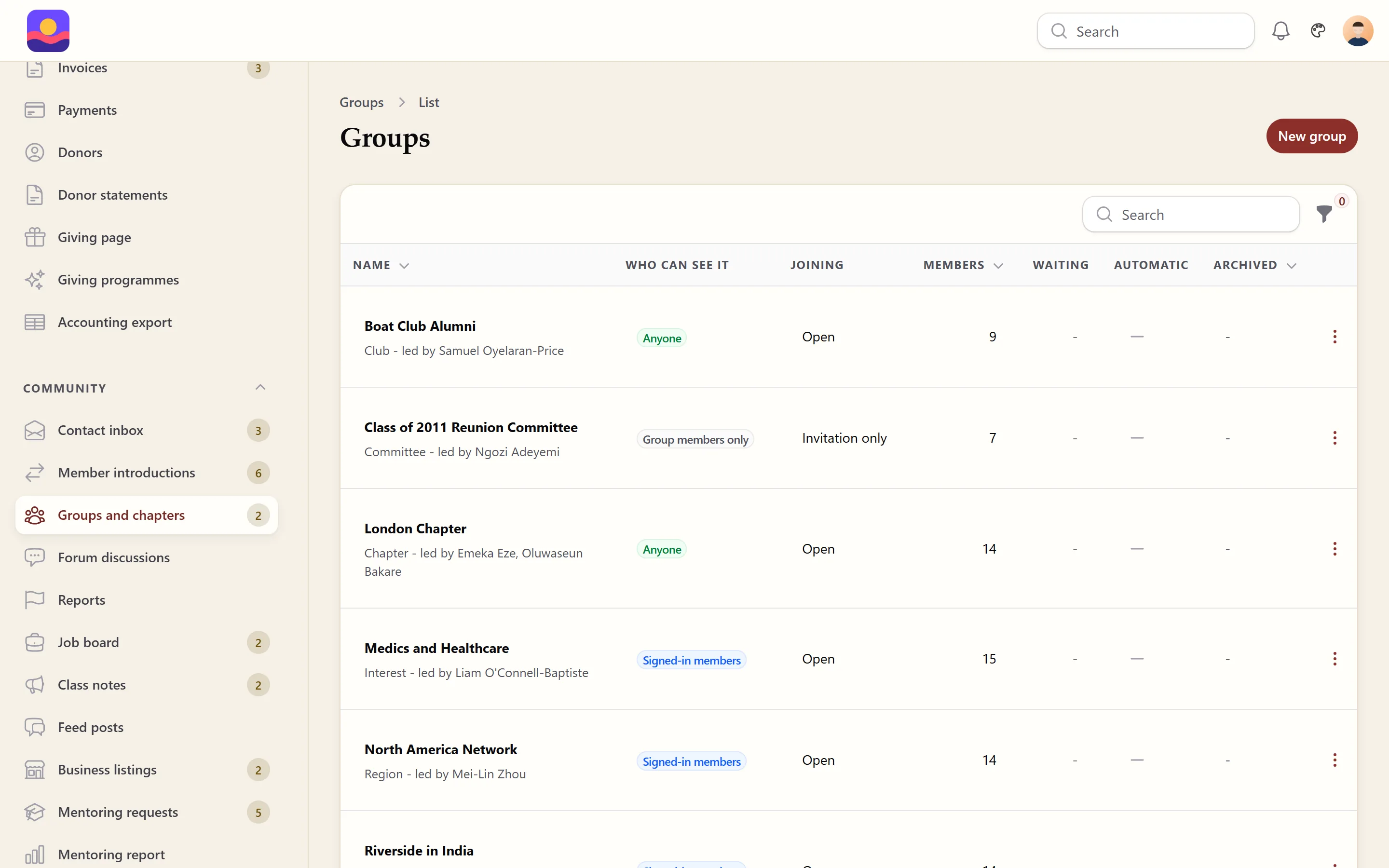Open Giving programmes in the sidebar
Viewport: 1389px width, 868px height.
click(x=146, y=280)
